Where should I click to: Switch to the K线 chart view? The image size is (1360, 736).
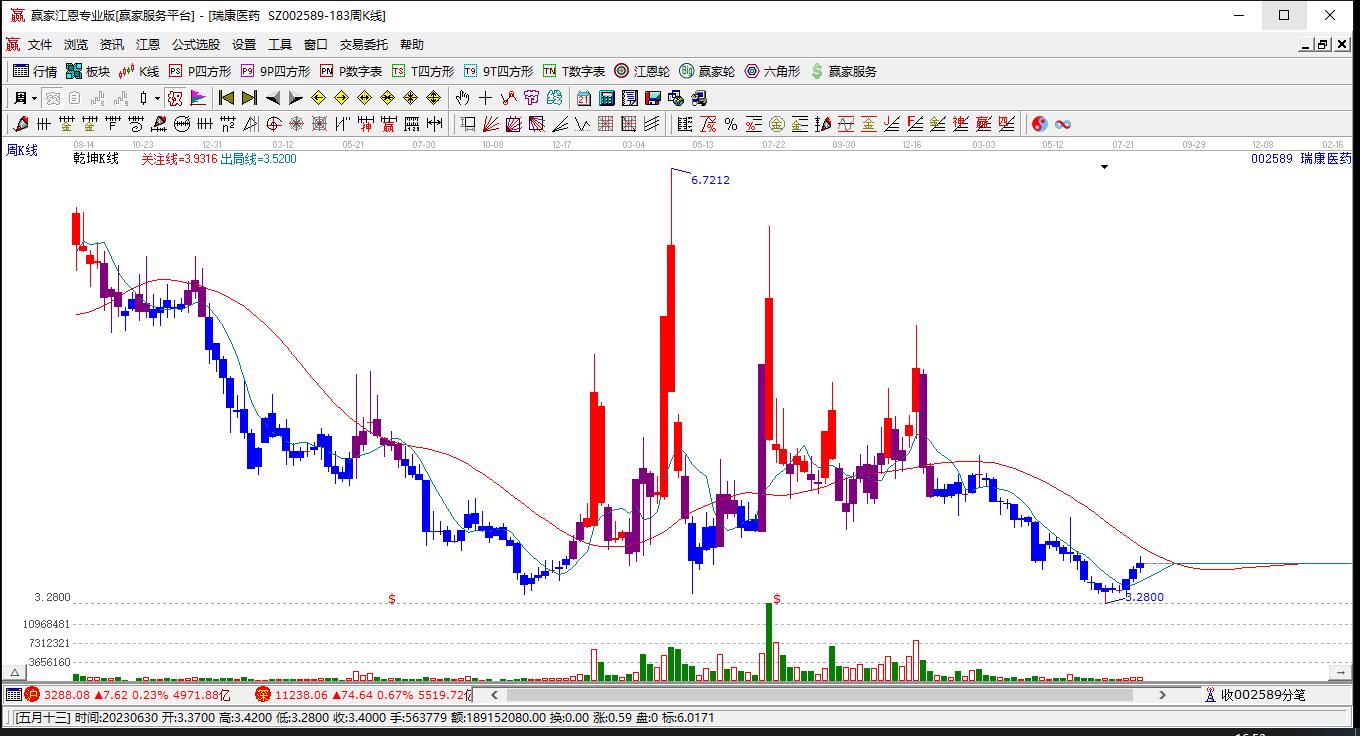pyautogui.click(x=139, y=71)
